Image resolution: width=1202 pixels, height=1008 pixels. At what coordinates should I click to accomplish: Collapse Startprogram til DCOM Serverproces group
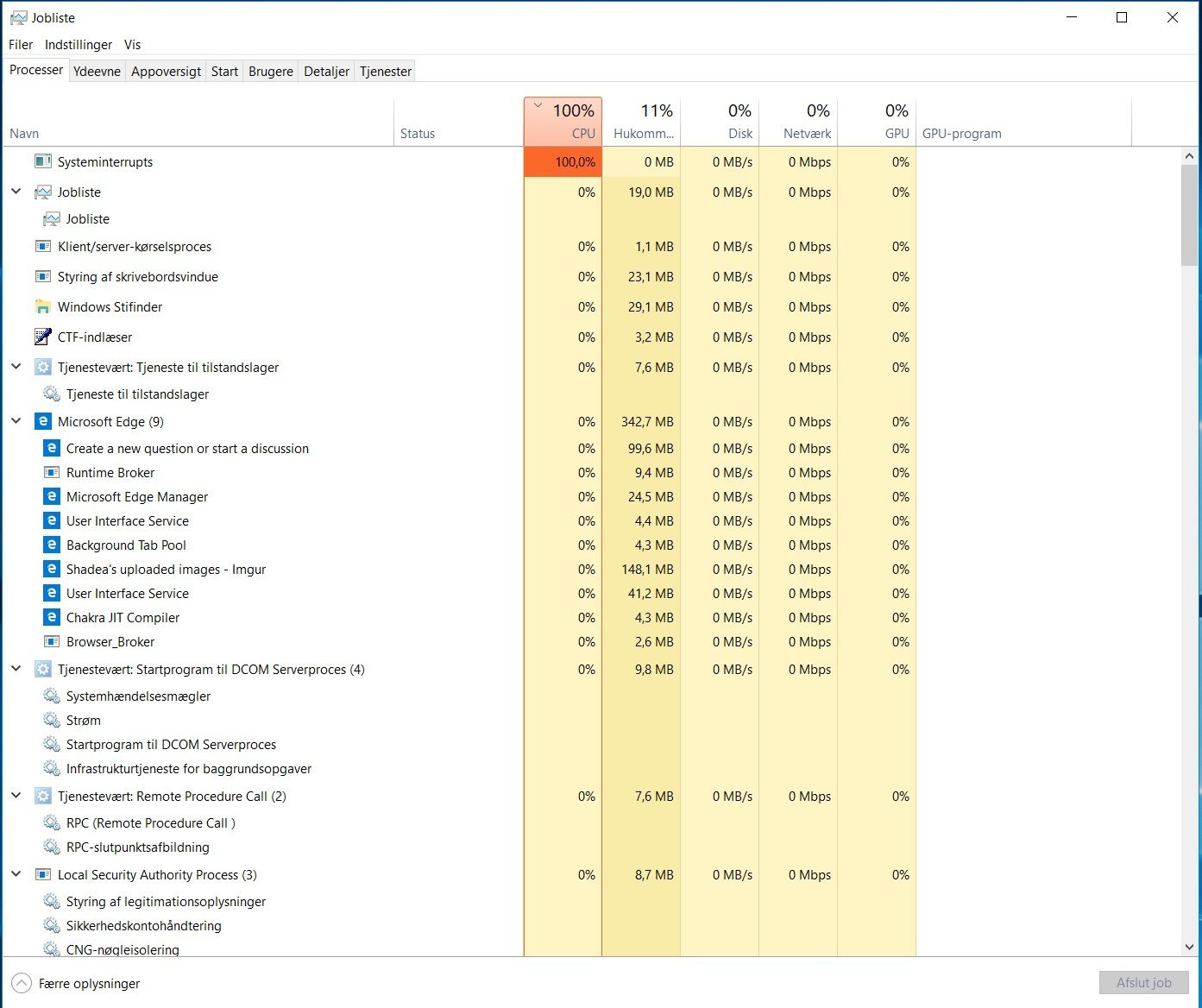click(16, 669)
